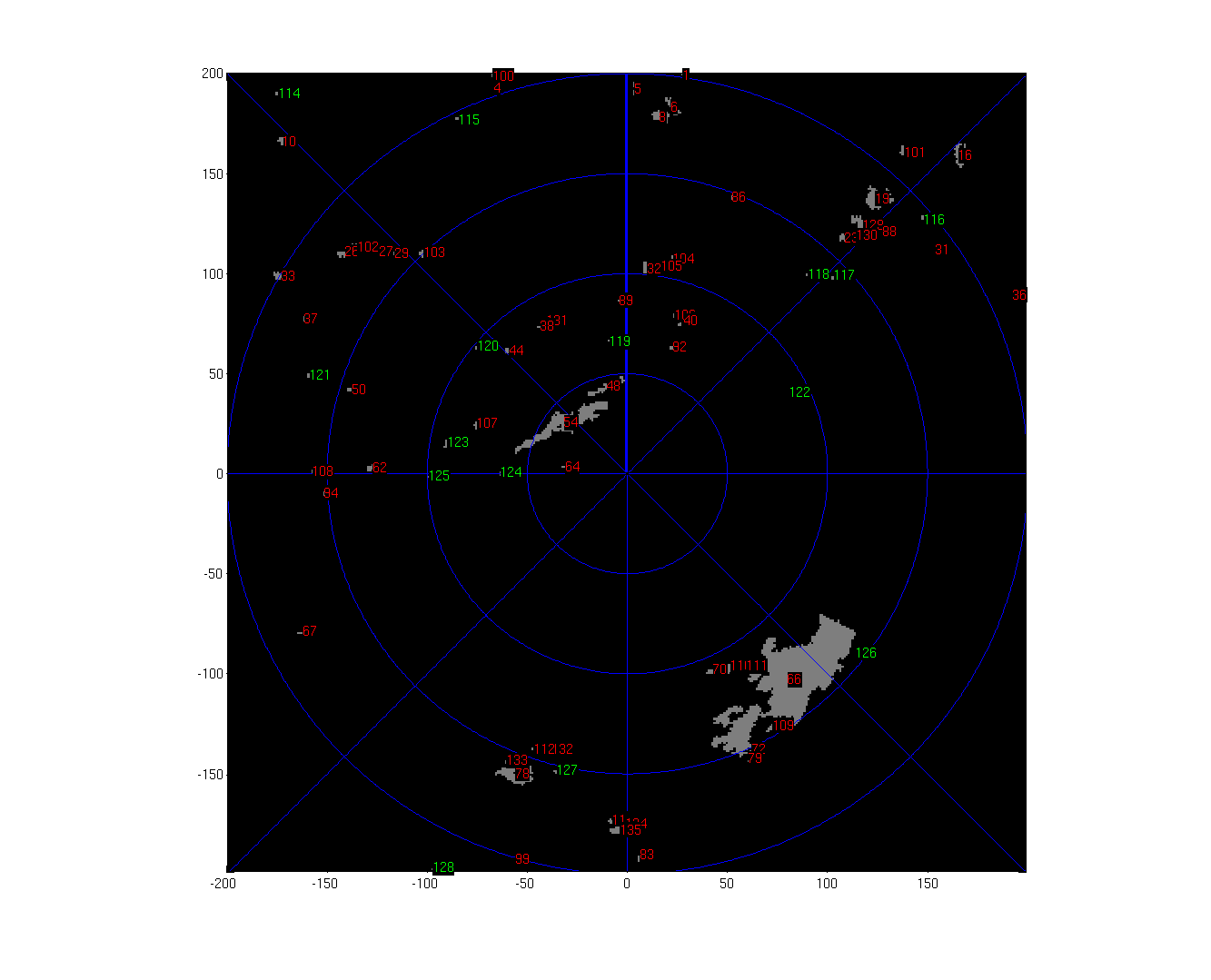Select the red track label 99
Viewport: 1211px width, 980px height.
click(522, 859)
